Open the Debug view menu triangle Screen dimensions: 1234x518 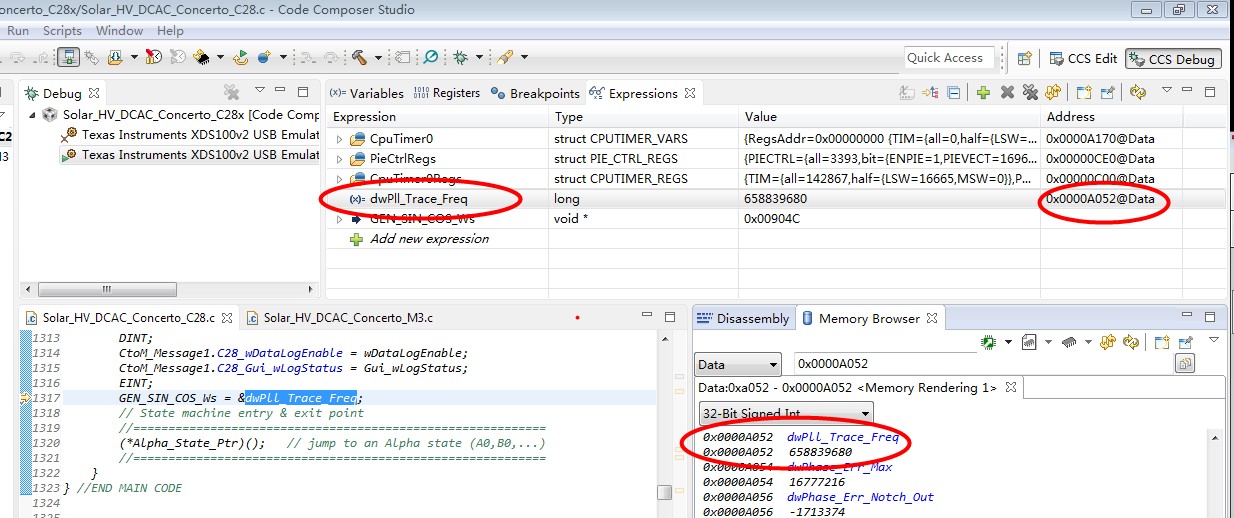click(259, 91)
